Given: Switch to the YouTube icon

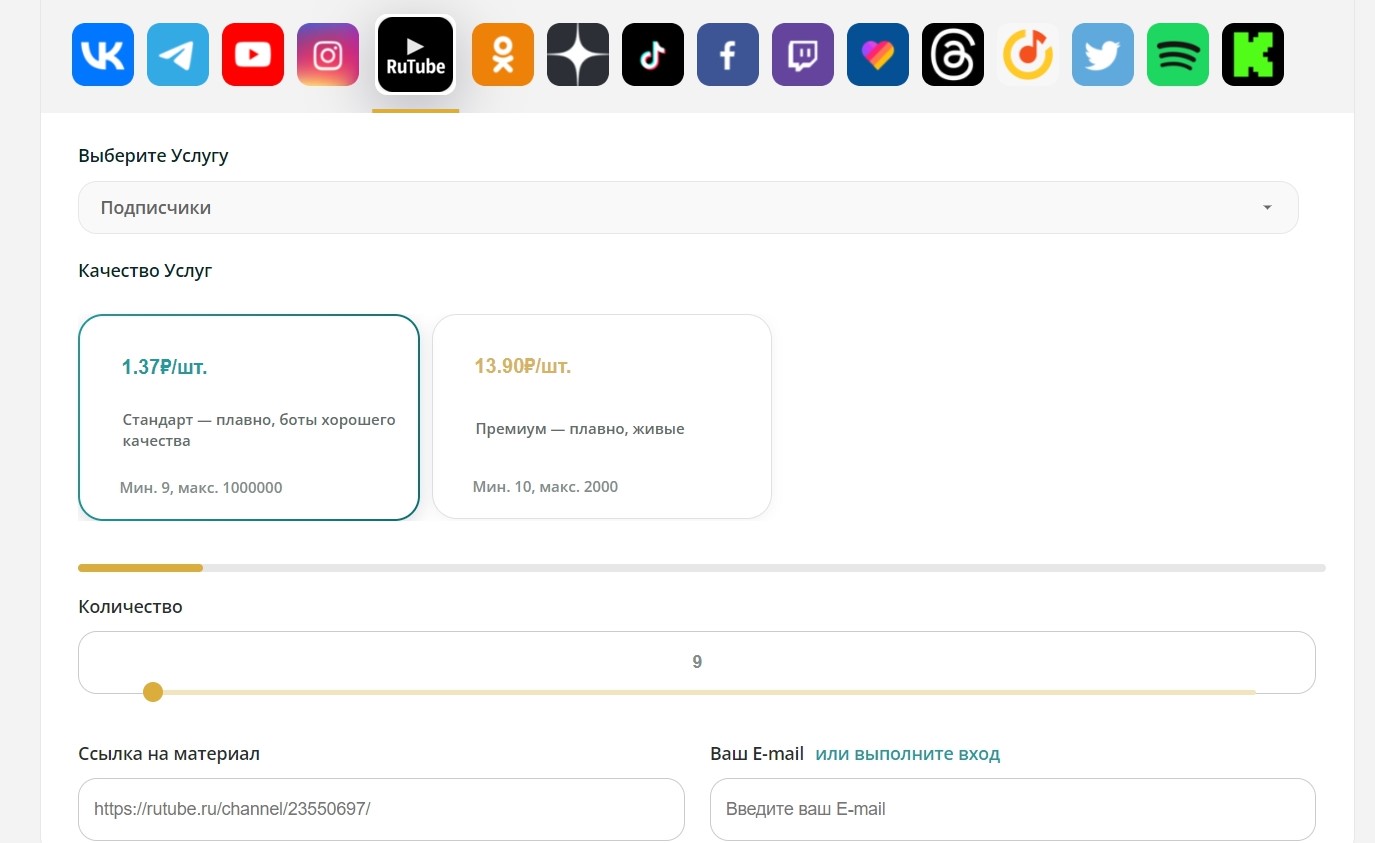Looking at the screenshot, I should 253,54.
